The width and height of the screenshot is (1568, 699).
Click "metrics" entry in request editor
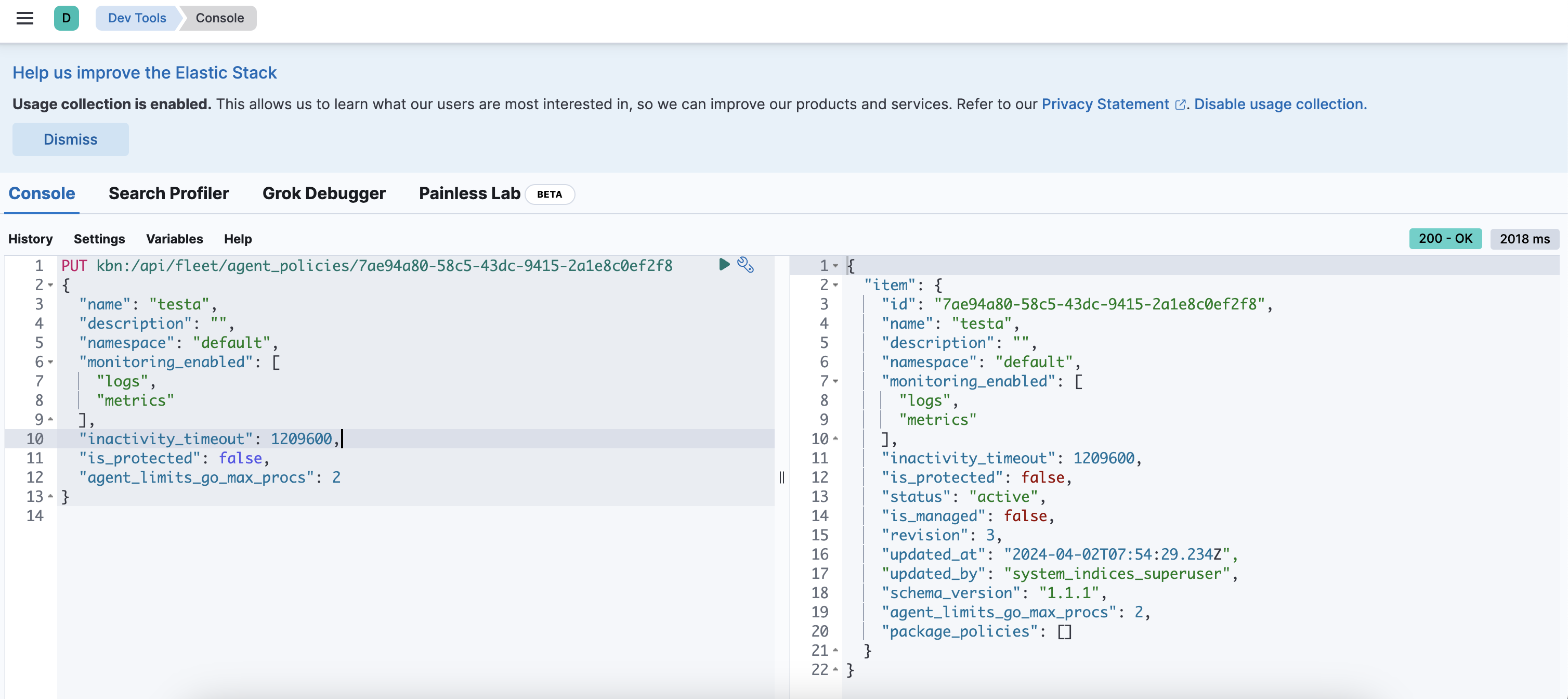135,400
